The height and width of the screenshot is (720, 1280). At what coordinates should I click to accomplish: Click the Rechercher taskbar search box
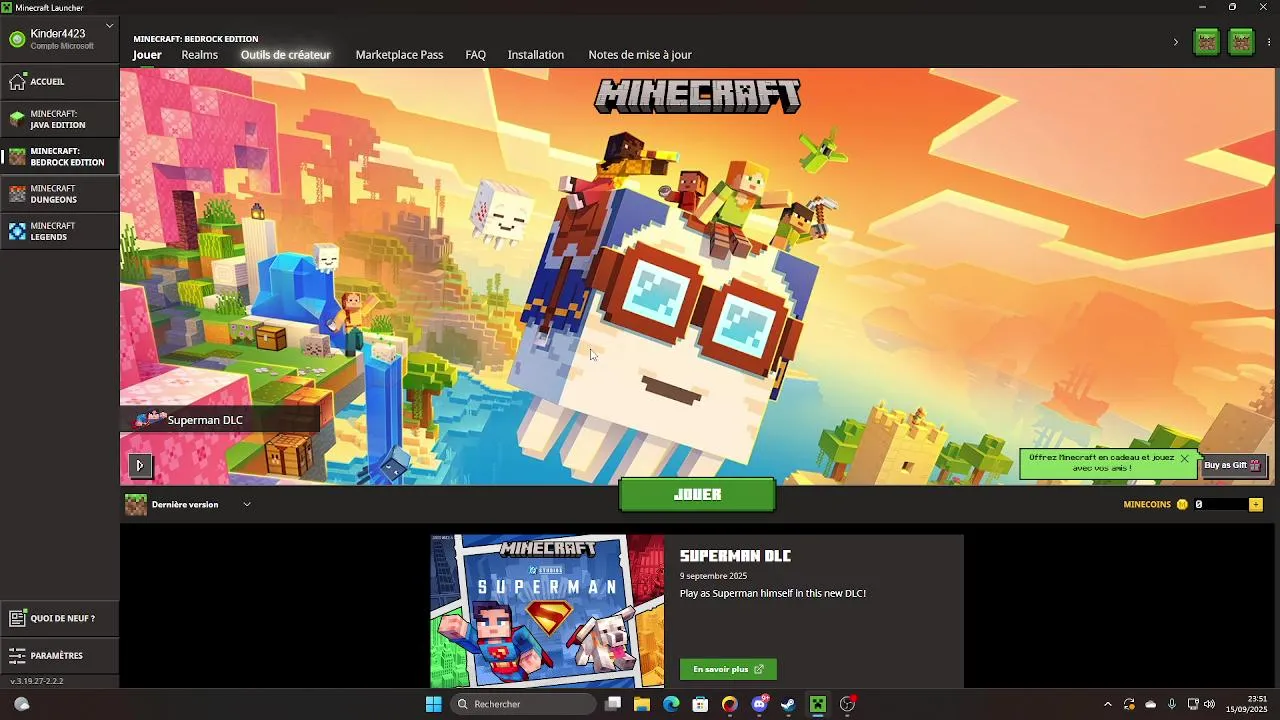tap(523, 704)
